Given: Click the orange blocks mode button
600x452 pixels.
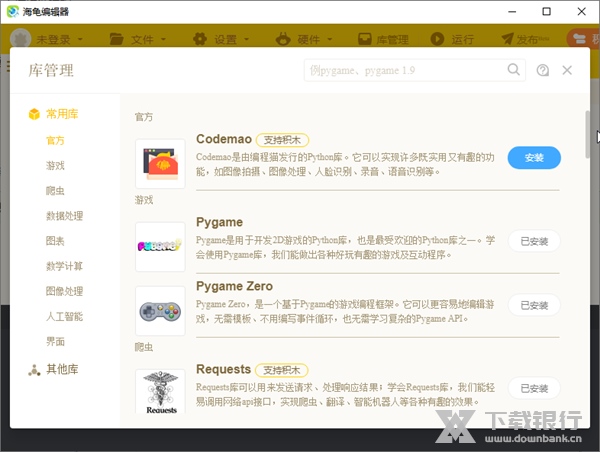Looking at the screenshot, I should tap(584, 39).
